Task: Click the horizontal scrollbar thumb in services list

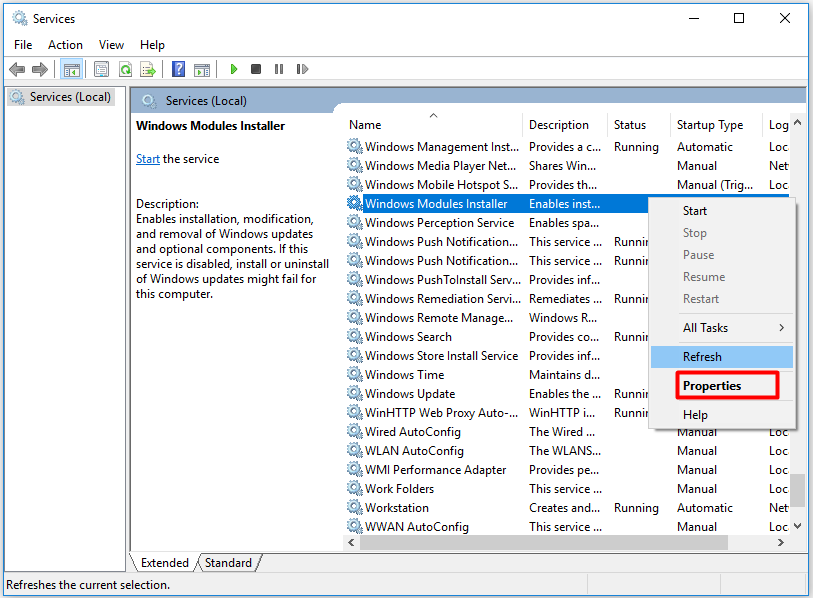Action: [544, 543]
